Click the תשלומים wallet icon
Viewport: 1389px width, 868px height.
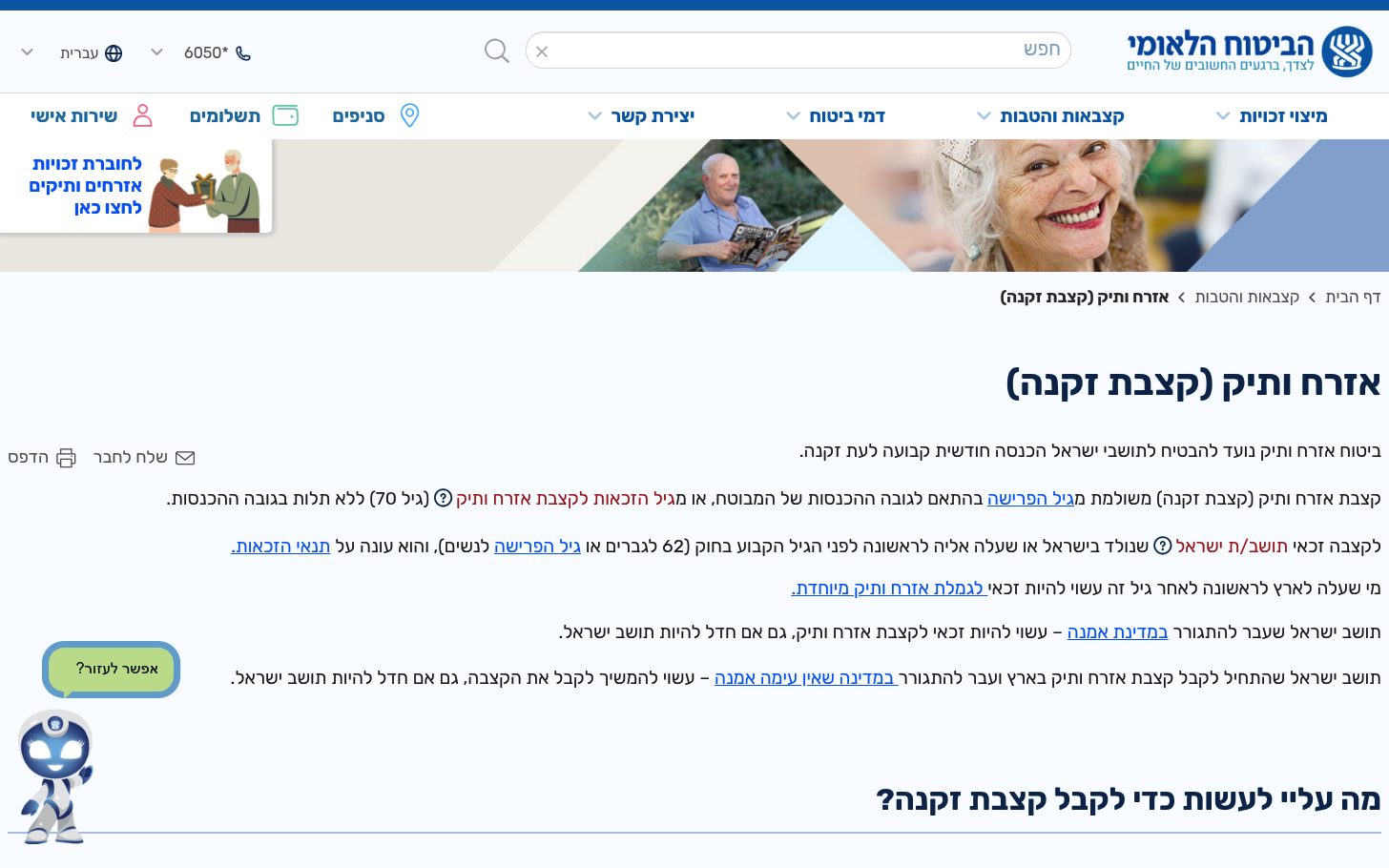click(285, 115)
